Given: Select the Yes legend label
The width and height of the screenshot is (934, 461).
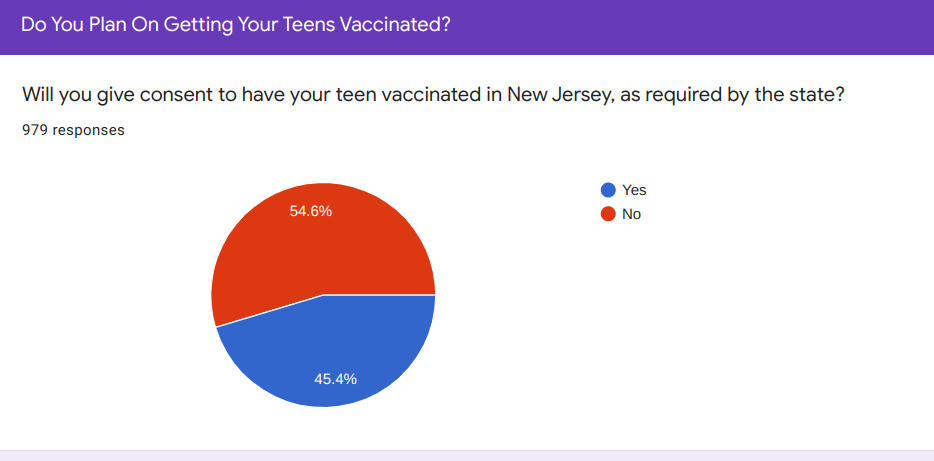Looking at the screenshot, I should pyautogui.click(x=634, y=190).
